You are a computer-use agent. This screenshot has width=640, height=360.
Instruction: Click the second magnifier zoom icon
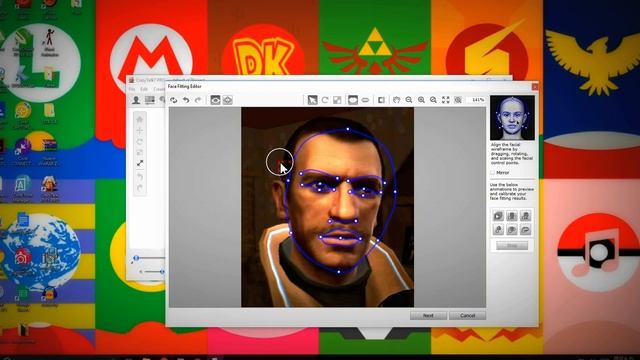click(x=421, y=100)
